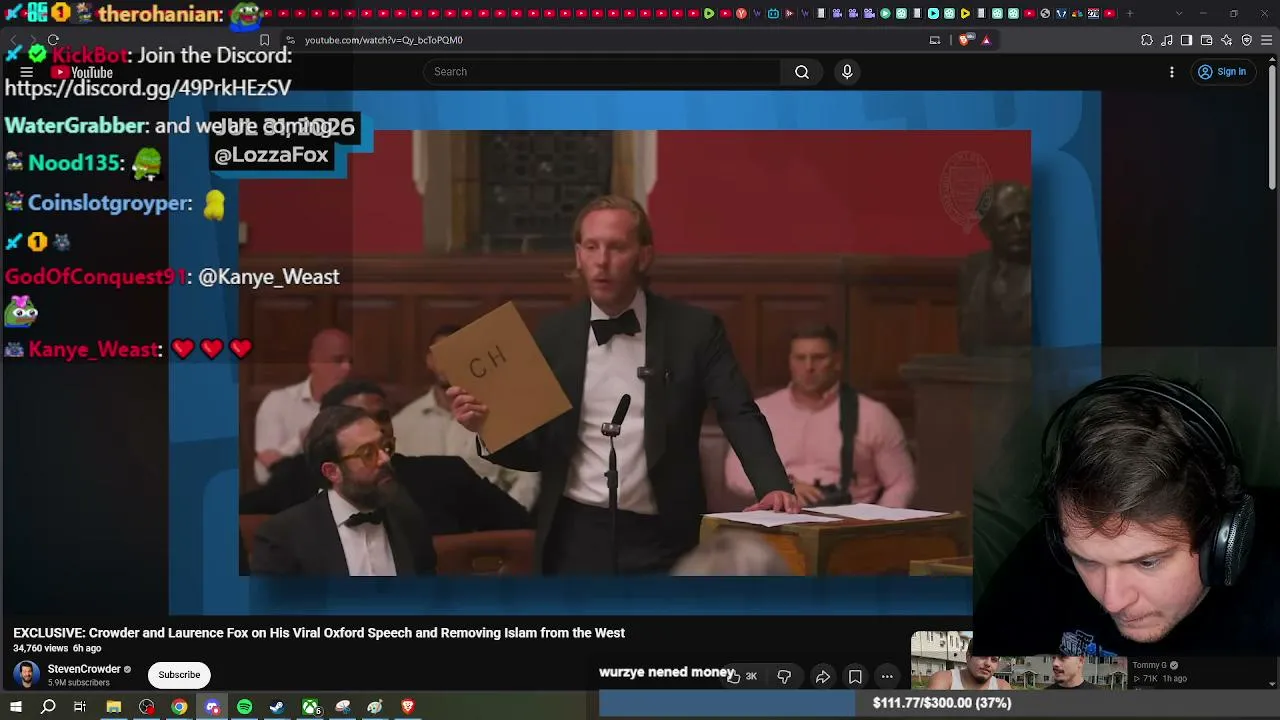Open more actions ellipsis under video

click(x=887, y=677)
